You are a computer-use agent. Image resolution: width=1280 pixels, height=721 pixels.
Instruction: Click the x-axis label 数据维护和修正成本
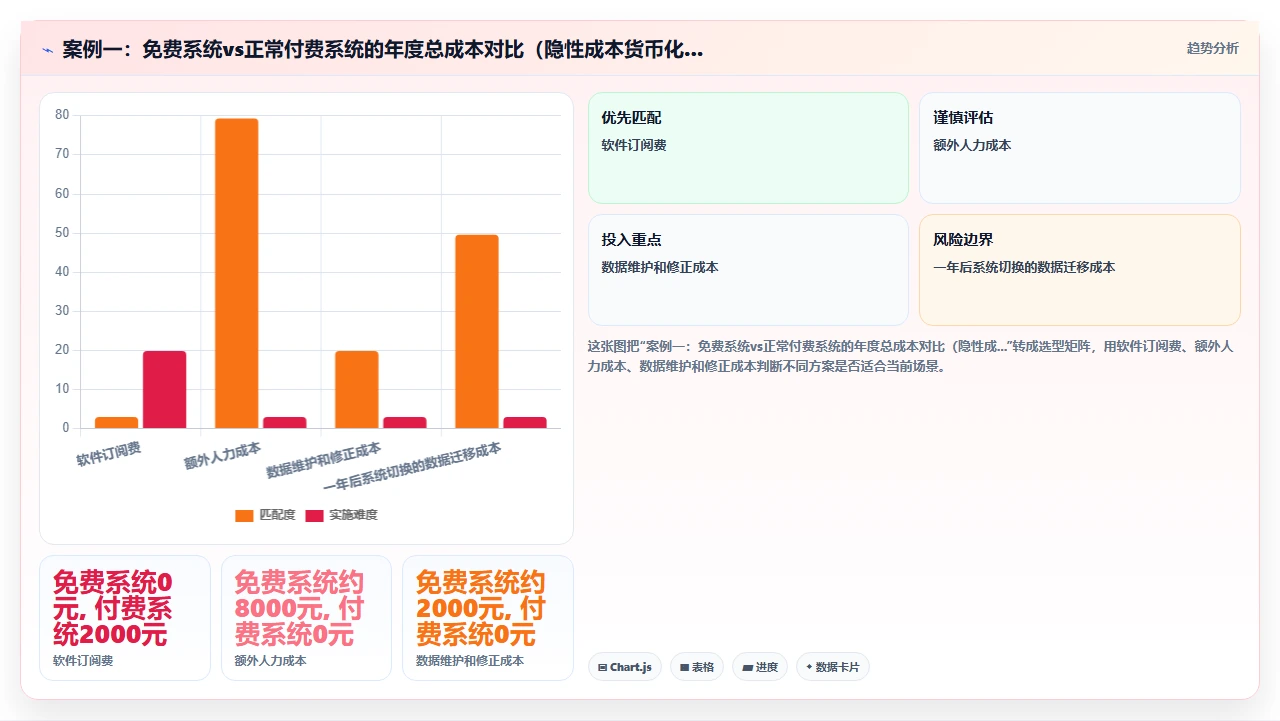(324, 460)
